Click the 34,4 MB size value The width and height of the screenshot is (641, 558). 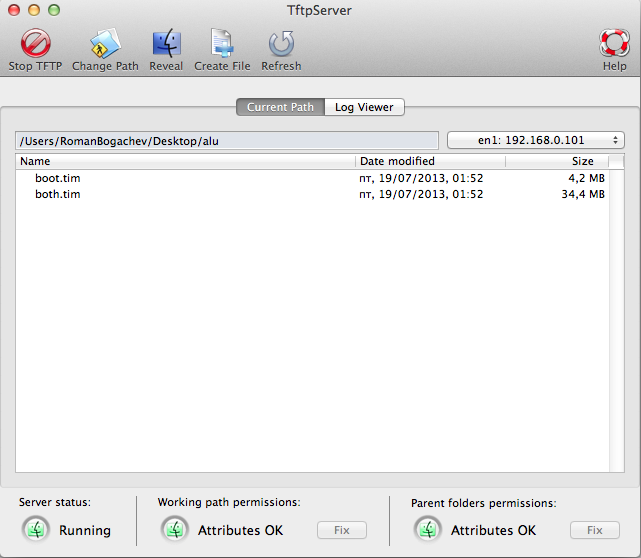coord(583,194)
